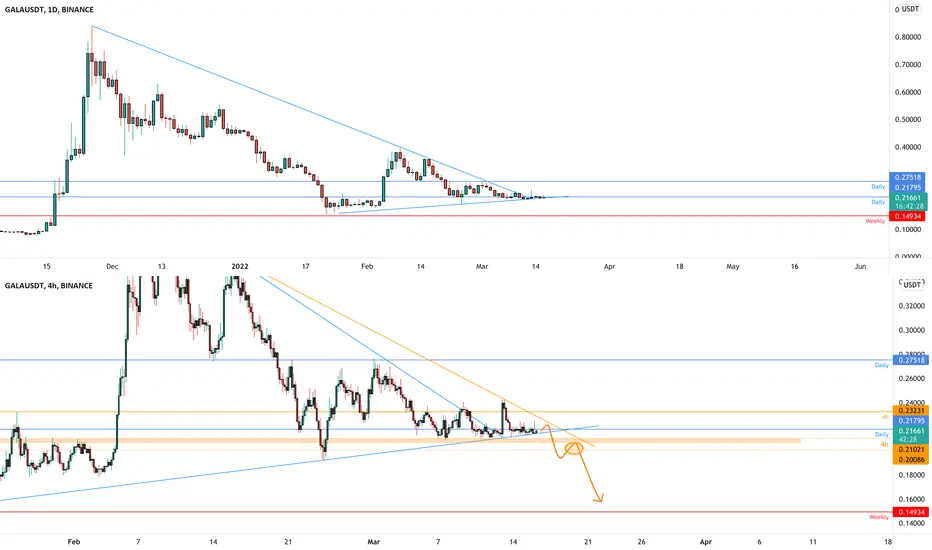Click the 0.14000 price axis value
This screenshot has height=550, width=932.
912,523
